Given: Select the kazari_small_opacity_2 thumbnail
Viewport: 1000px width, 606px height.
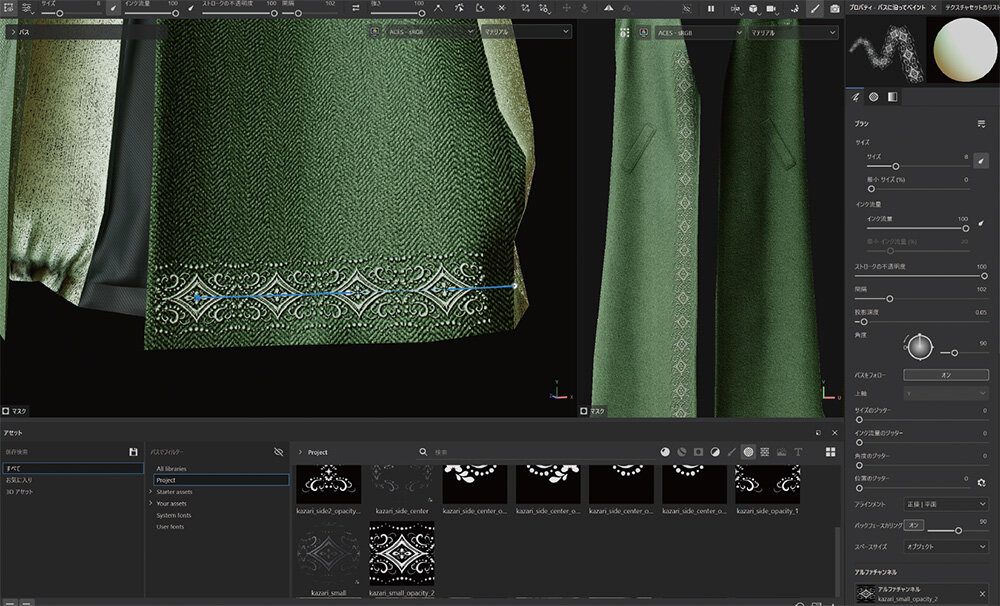Looking at the screenshot, I should tap(401, 557).
